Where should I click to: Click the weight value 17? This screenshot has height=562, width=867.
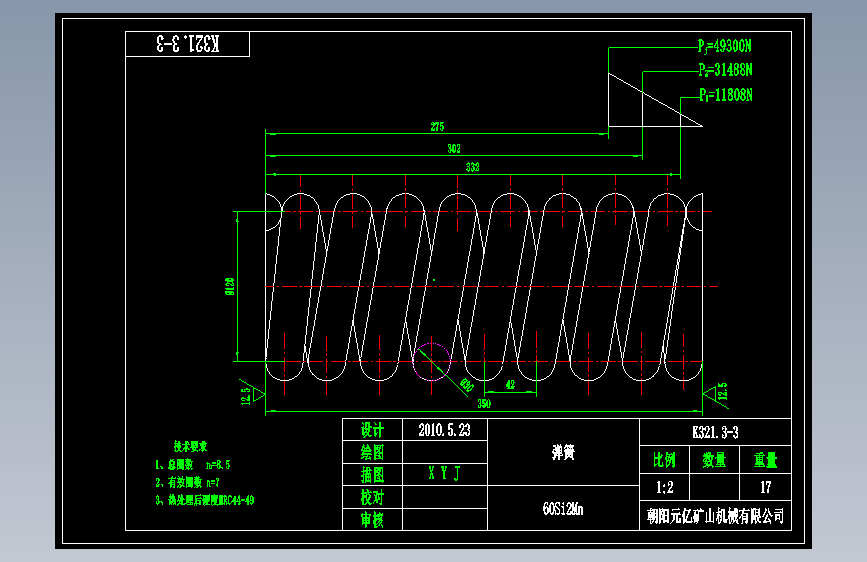[x=765, y=487]
